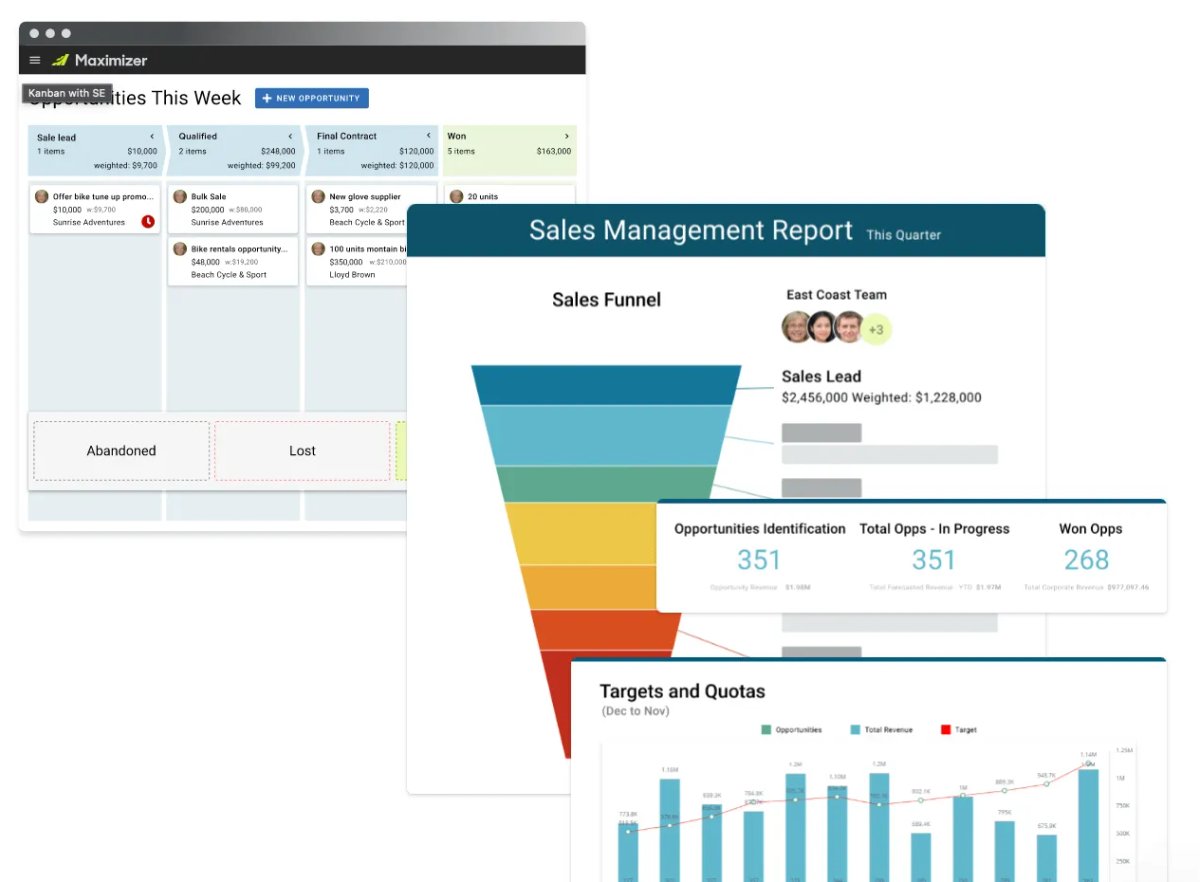Image resolution: width=1200 pixels, height=882 pixels.
Task: Click the Won column header
Action: tap(510, 150)
